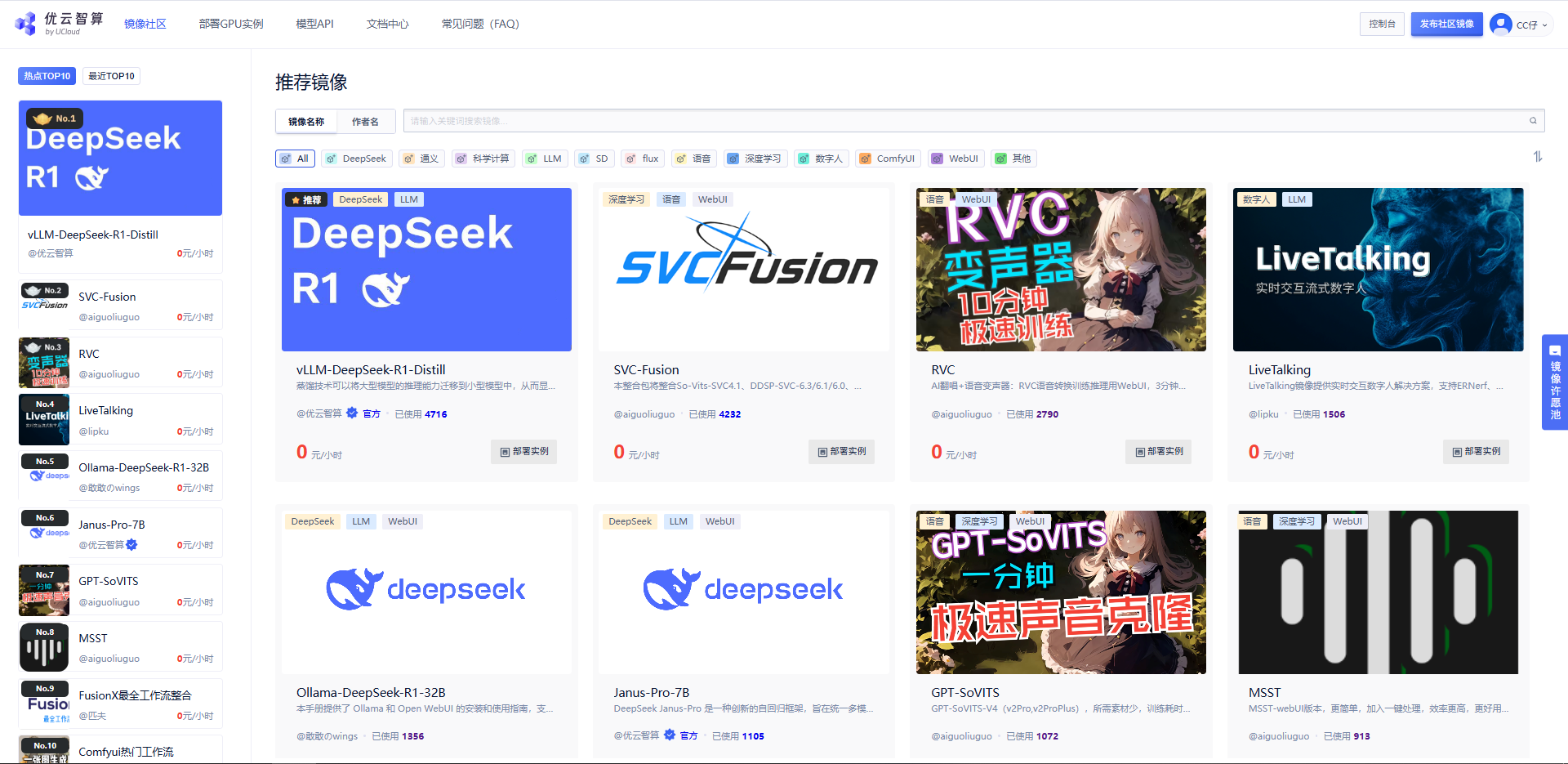Open Janus-Pro-7B card title
The height and width of the screenshot is (764, 1568).
[x=652, y=692]
